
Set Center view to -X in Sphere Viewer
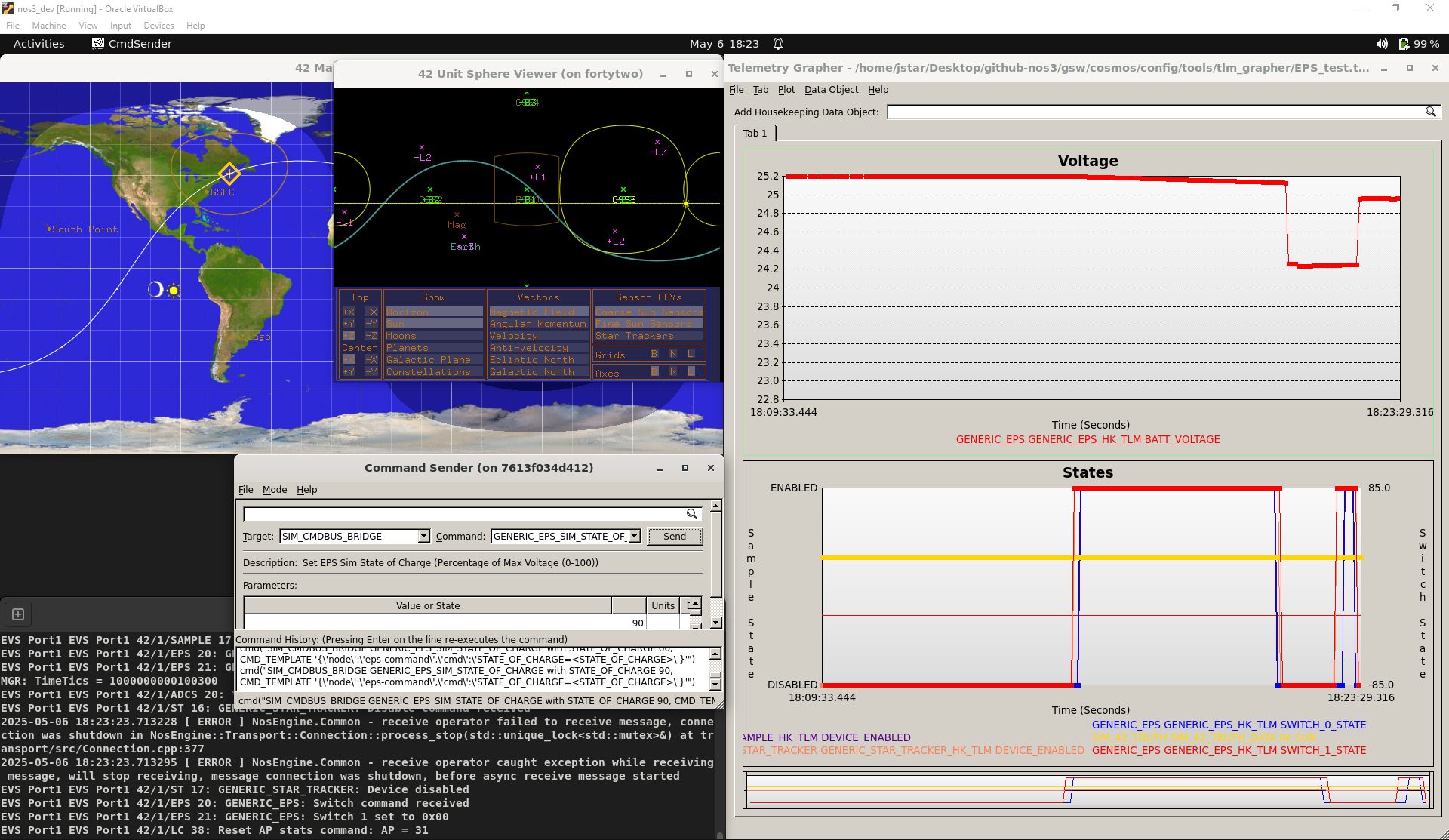click(371, 360)
